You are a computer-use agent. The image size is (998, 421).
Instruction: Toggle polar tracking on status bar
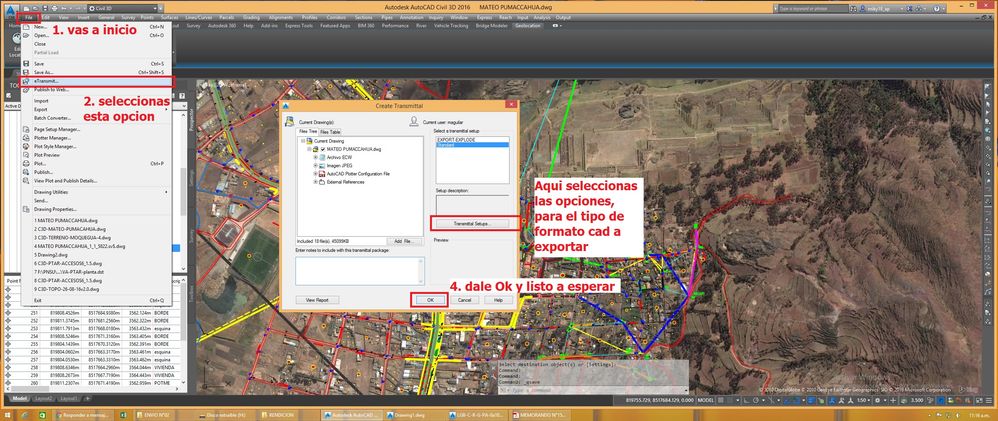click(x=754, y=401)
